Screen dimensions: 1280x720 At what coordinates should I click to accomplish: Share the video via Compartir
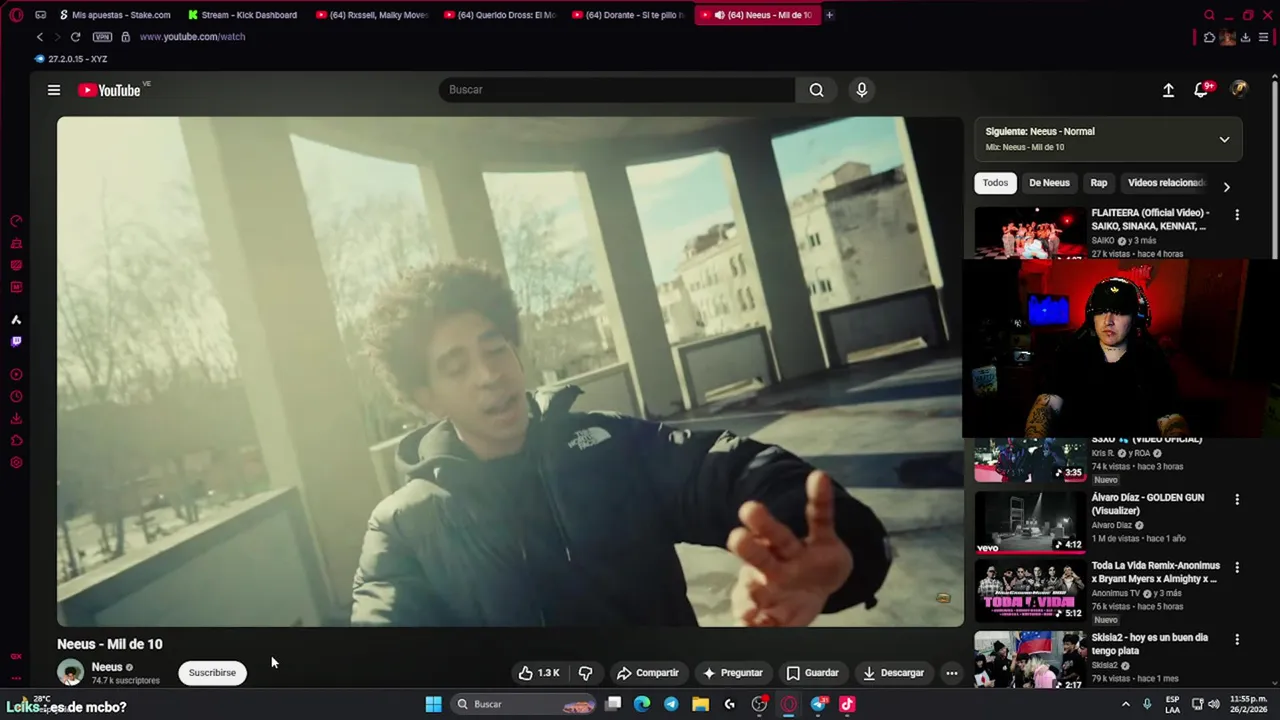tap(647, 673)
